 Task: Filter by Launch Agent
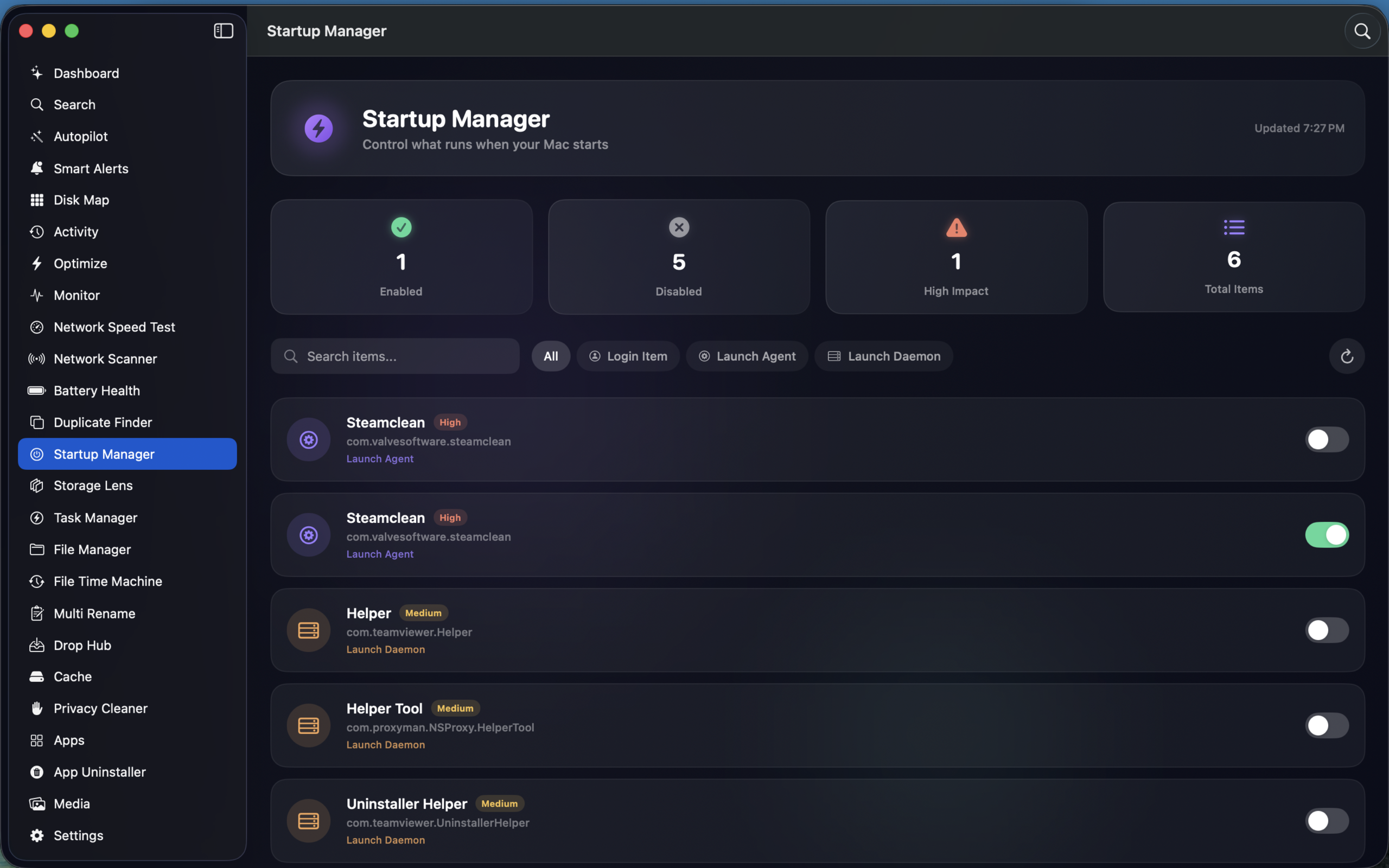[x=747, y=356]
